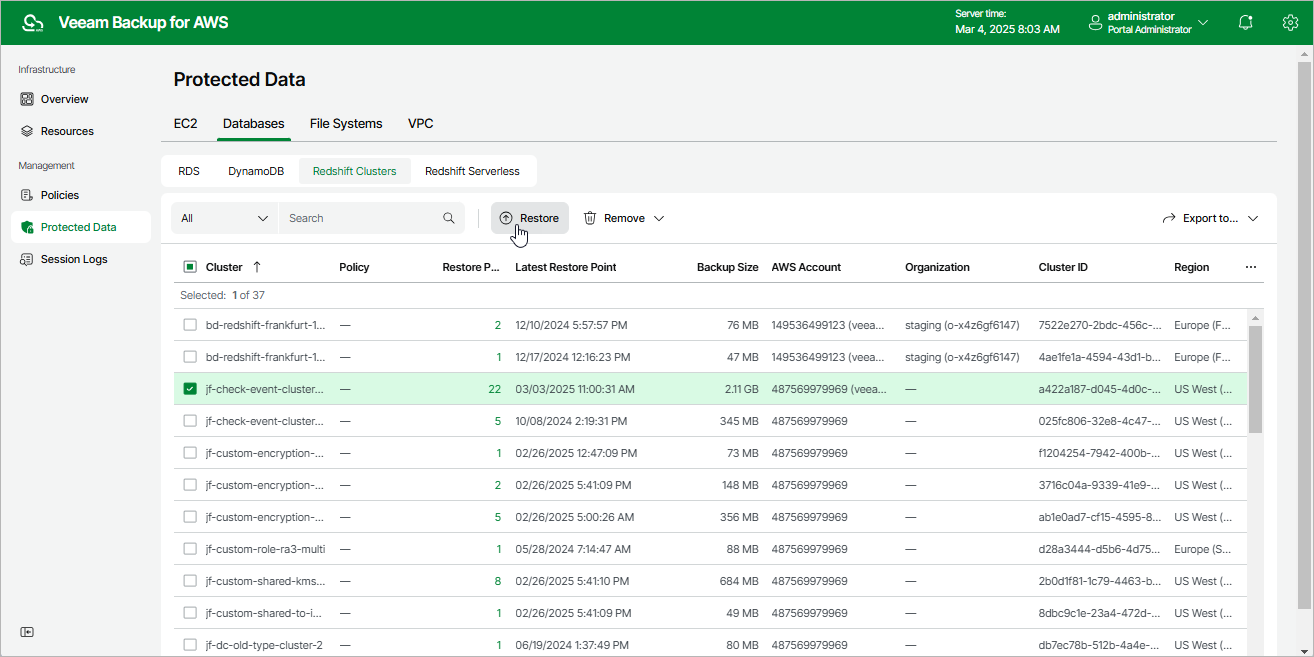Click the Veeam logo icon in header

pyautogui.click(x=33, y=22)
